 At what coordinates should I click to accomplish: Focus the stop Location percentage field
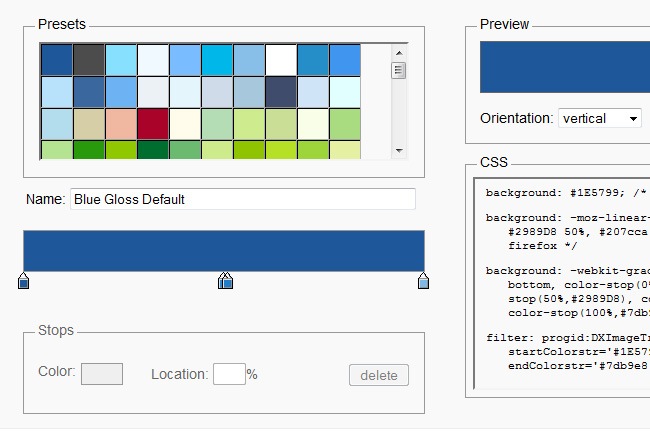(x=229, y=374)
